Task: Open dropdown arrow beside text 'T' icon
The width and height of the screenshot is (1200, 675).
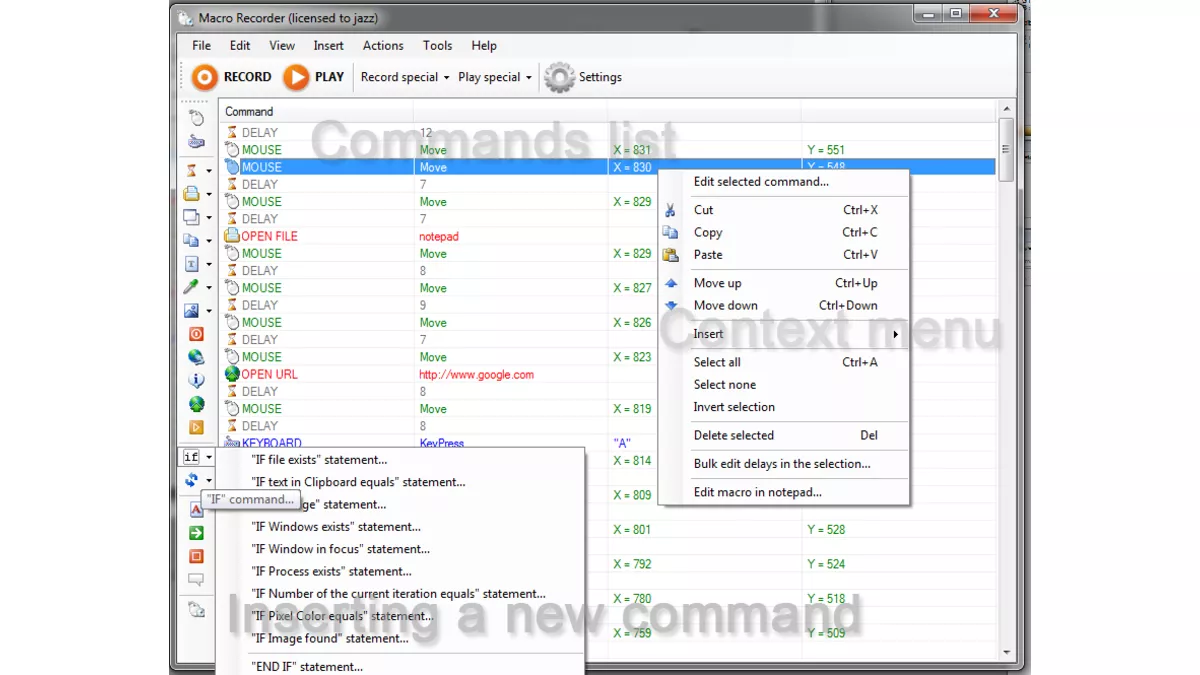Action: point(209,265)
